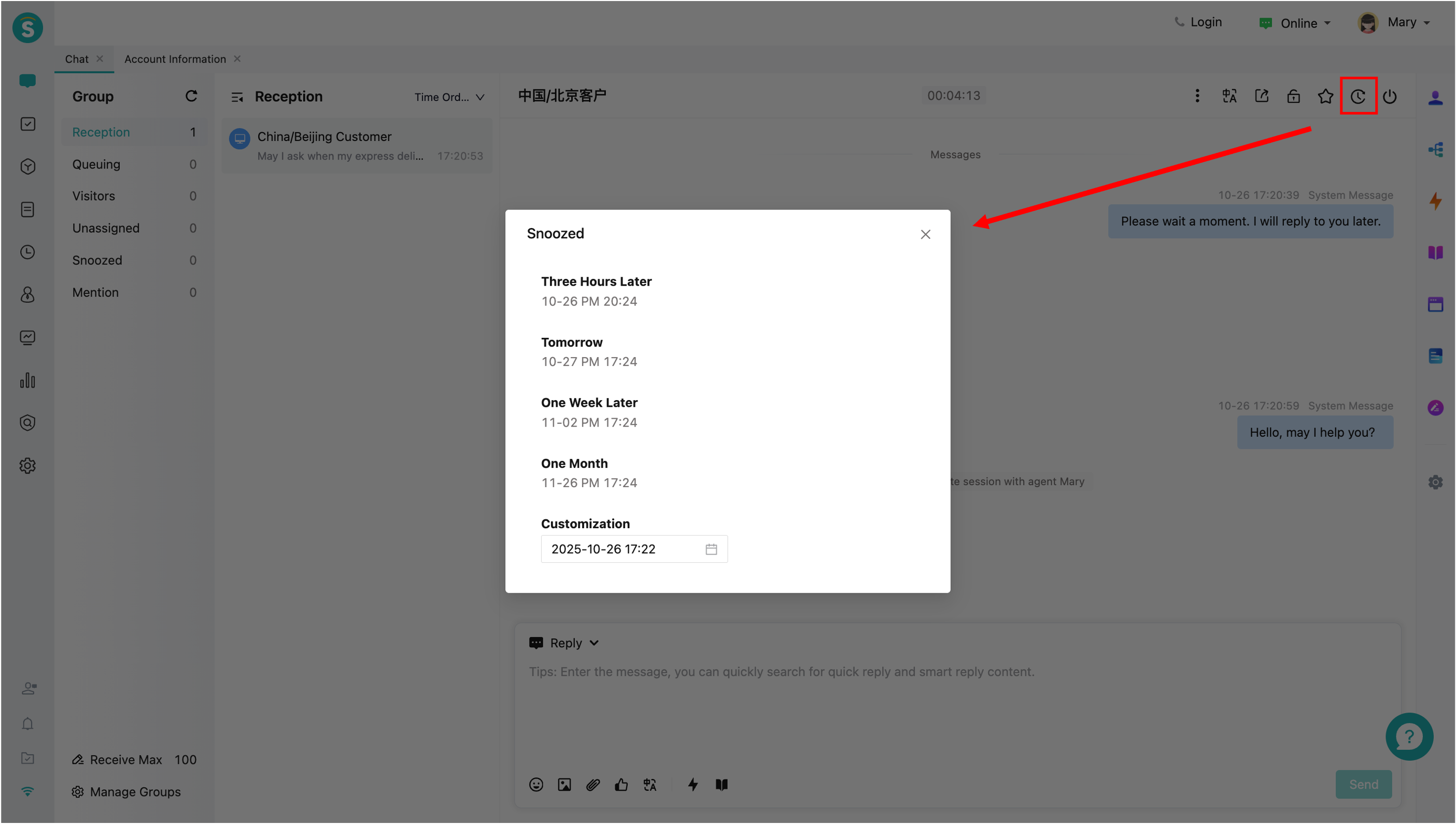
Task: Click the end session power icon
Action: tap(1389, 97)
